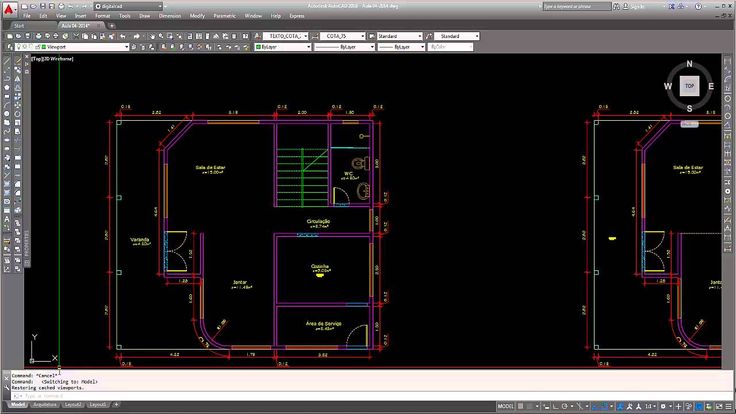Click the Annotation scale 1:1 control
736x414 pixels.
coord(649,406)
